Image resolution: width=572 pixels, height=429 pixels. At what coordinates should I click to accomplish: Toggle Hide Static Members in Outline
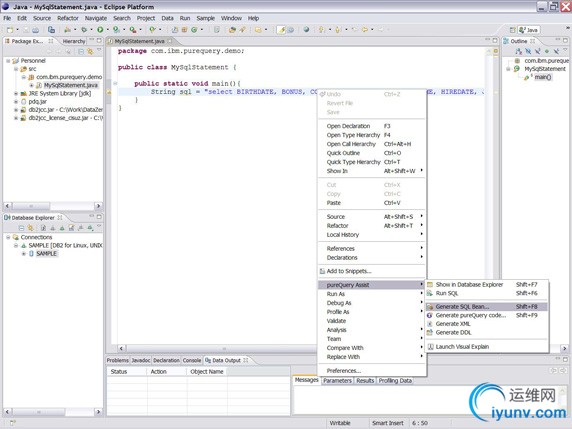pyautogui.click(x=537, y=51)
